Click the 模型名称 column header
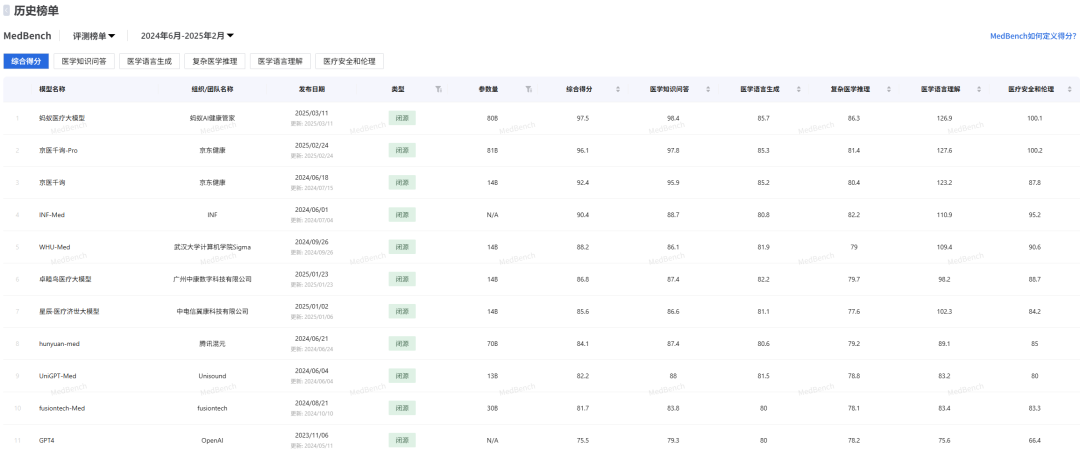Image resolution: width=1080 pixels, height=452 pixels. point(52,89)
